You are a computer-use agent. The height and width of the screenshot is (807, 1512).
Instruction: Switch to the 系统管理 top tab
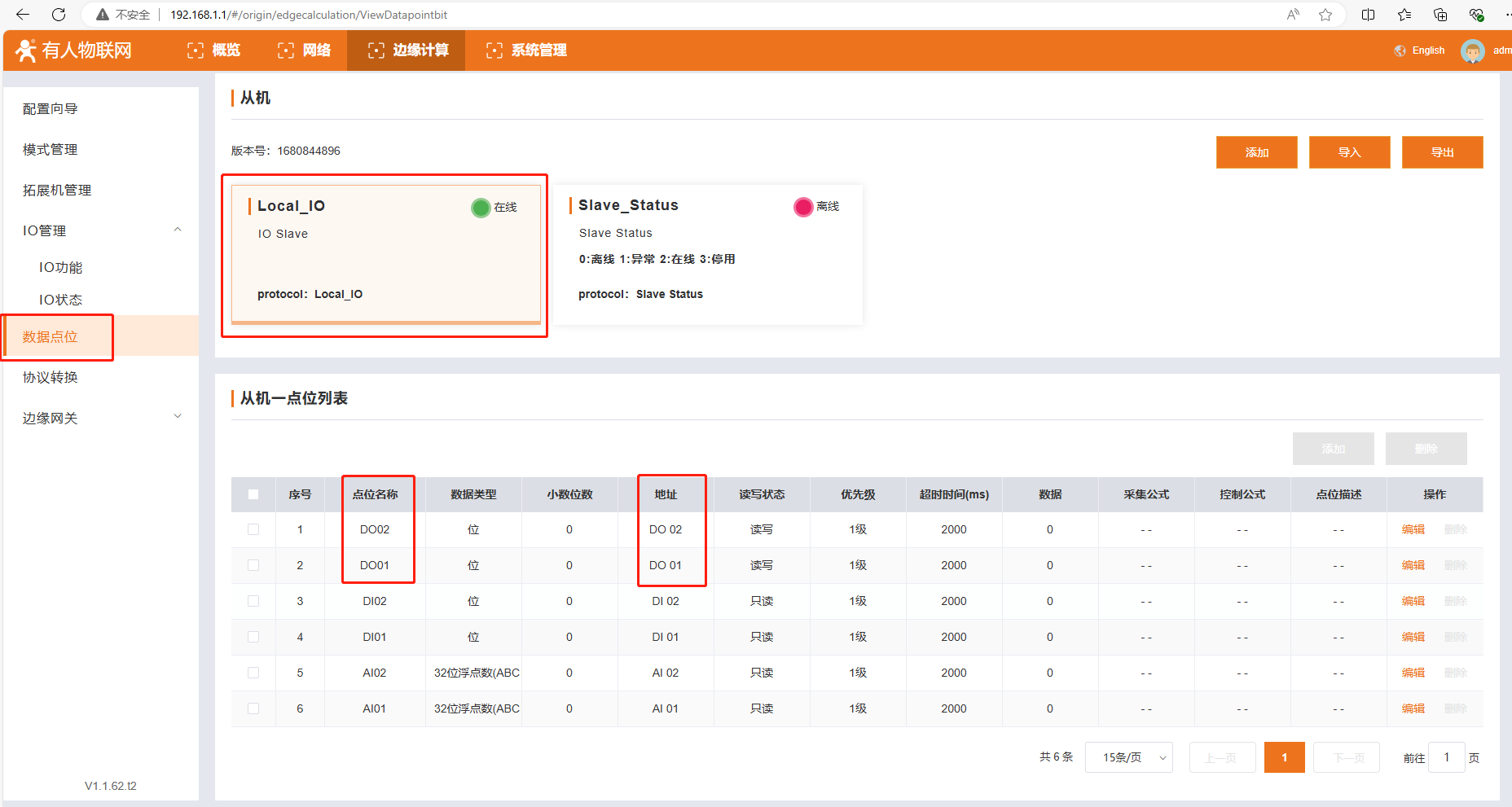(526, 50)
